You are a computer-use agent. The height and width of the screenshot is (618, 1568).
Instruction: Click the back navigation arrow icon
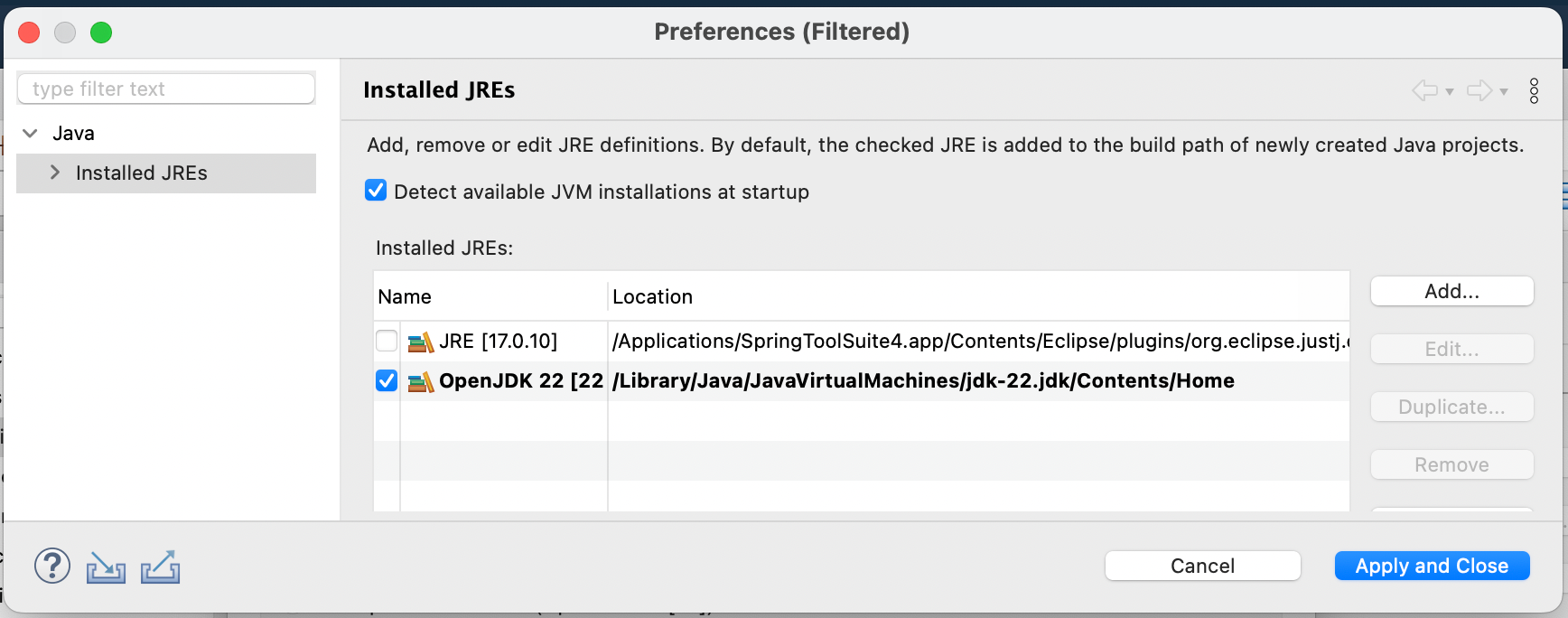pos(1425,90)
